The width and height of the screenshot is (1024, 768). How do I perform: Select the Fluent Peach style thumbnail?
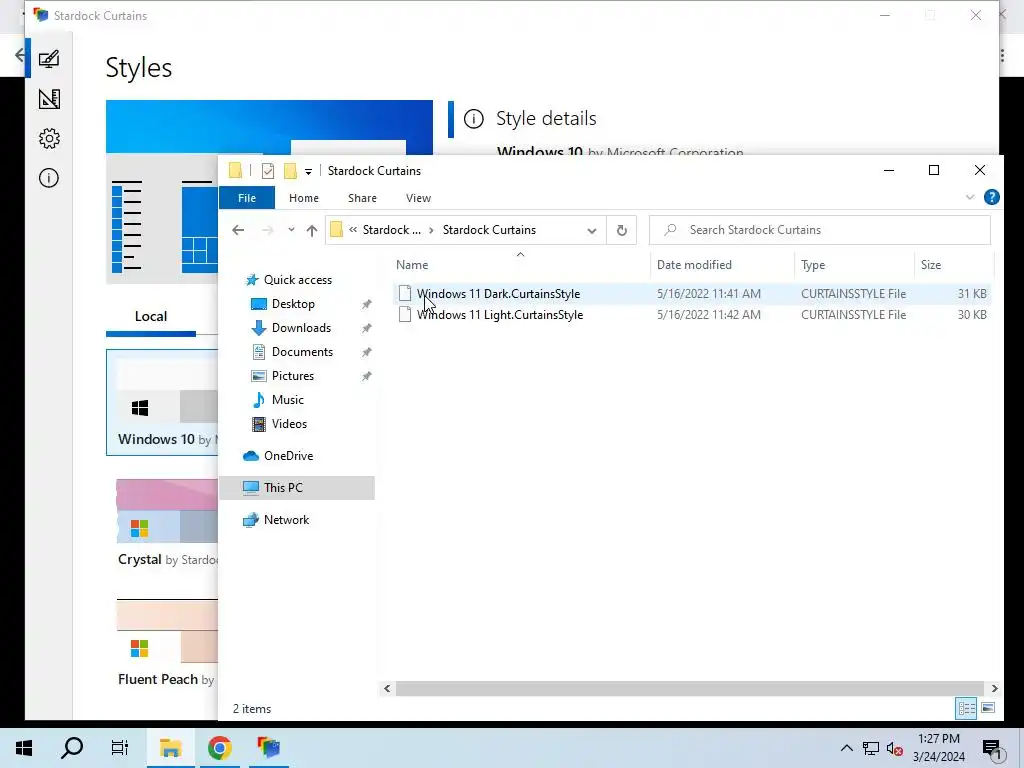coord(167,631)
